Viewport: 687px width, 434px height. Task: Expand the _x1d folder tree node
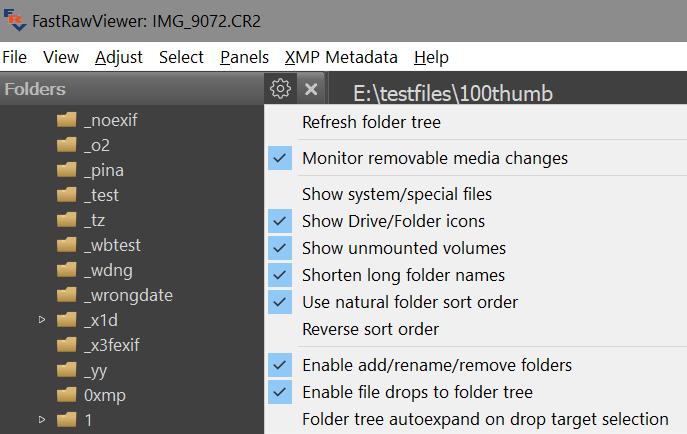(x=42, y=320)
